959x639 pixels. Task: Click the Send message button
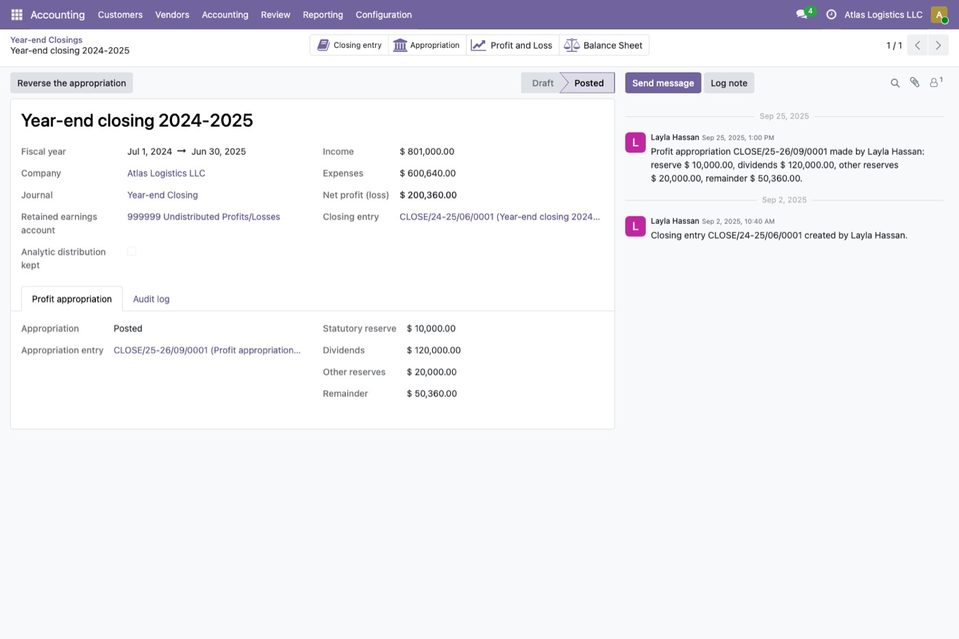[x=663, y=83]
